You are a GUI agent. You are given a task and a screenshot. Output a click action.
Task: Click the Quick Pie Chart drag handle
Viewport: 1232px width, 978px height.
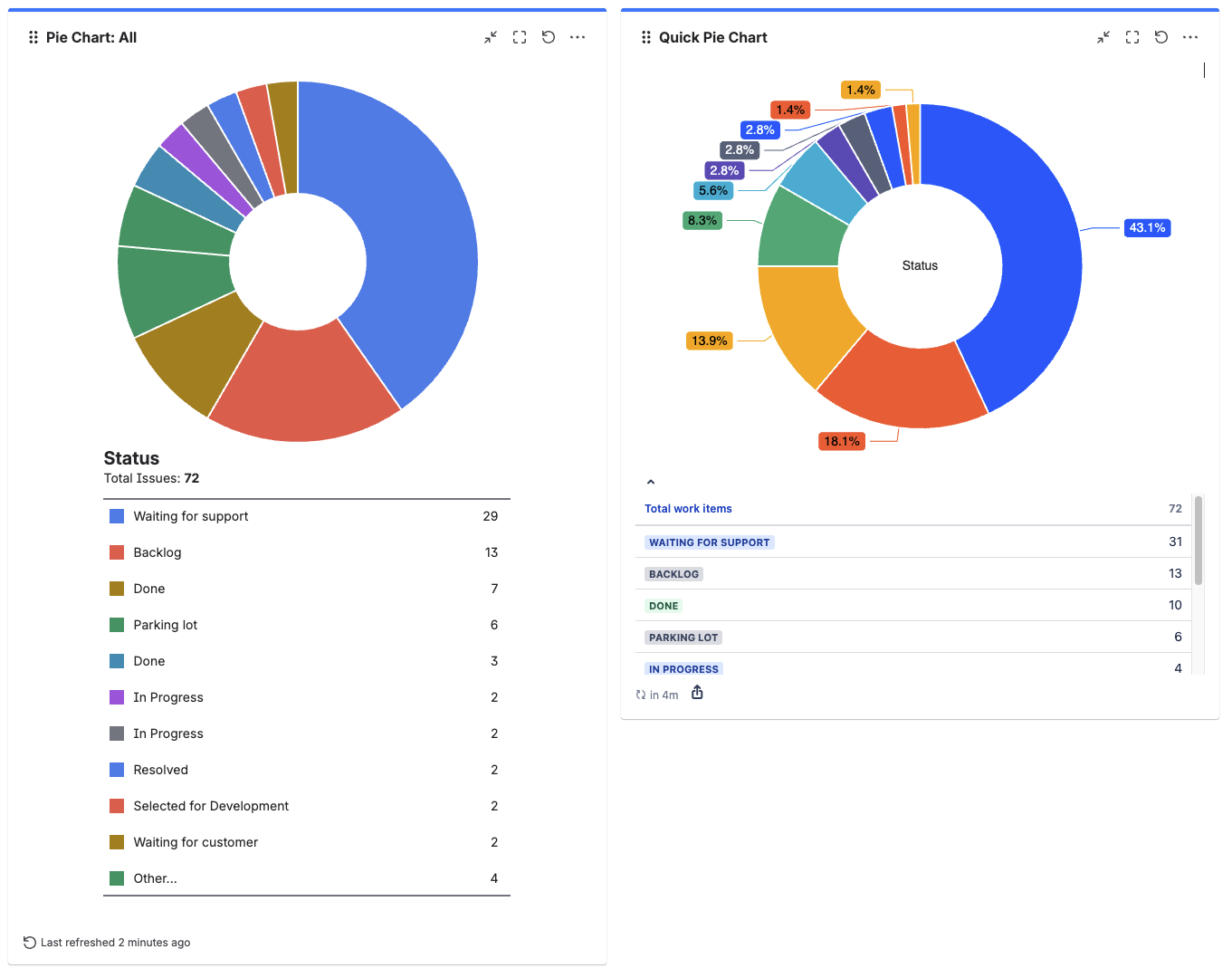[x=646, y=37]
